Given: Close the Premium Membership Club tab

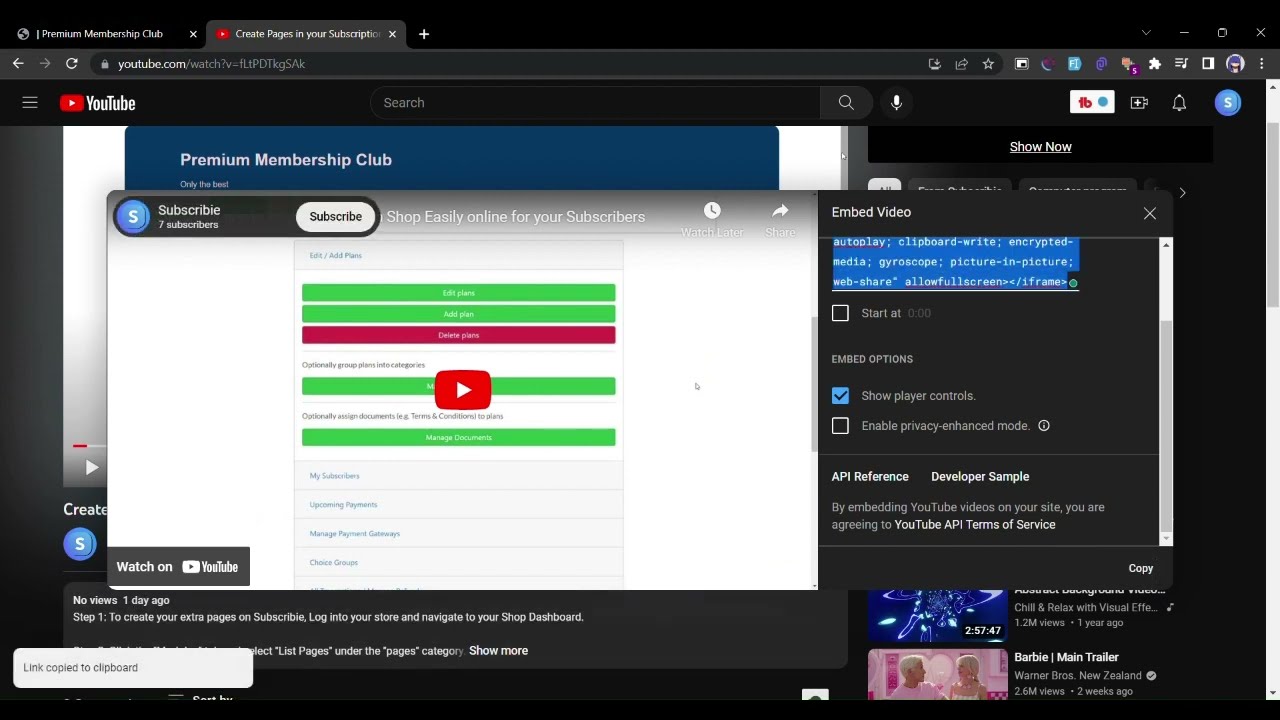Looking at the screenshot, I should pos(193,34).
